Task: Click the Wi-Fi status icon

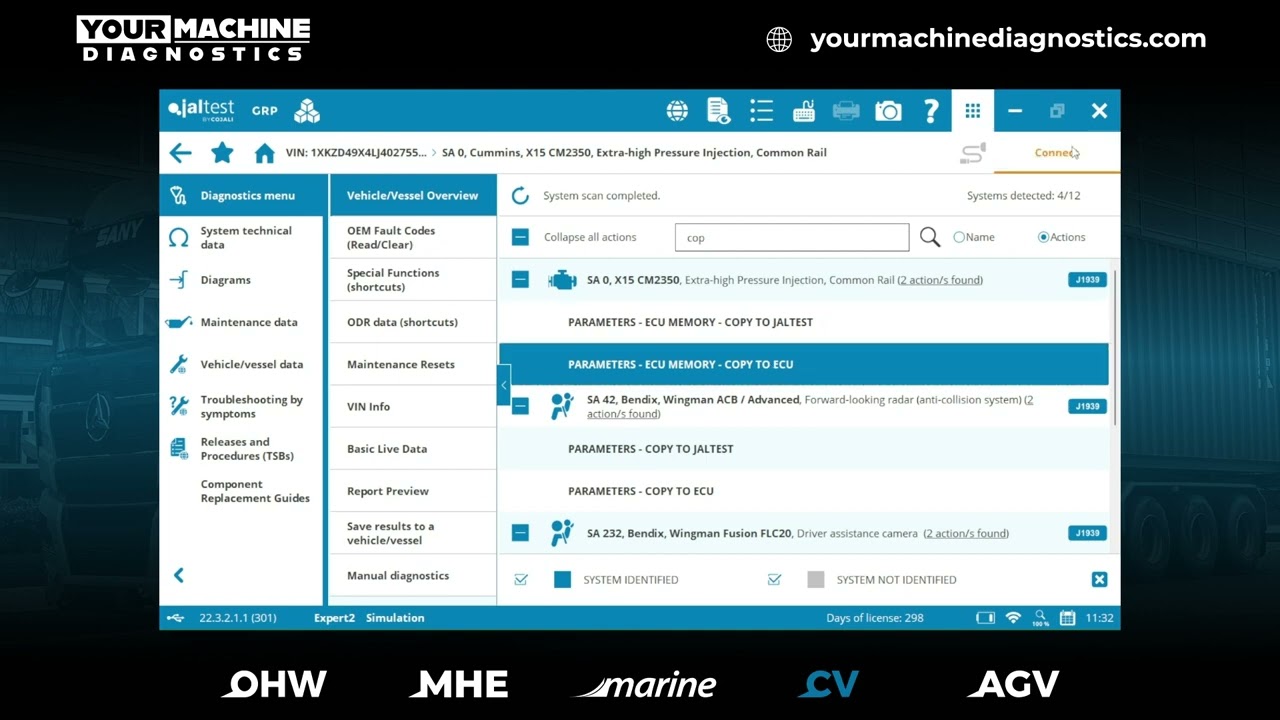Action: click(x=1013, y=618)
